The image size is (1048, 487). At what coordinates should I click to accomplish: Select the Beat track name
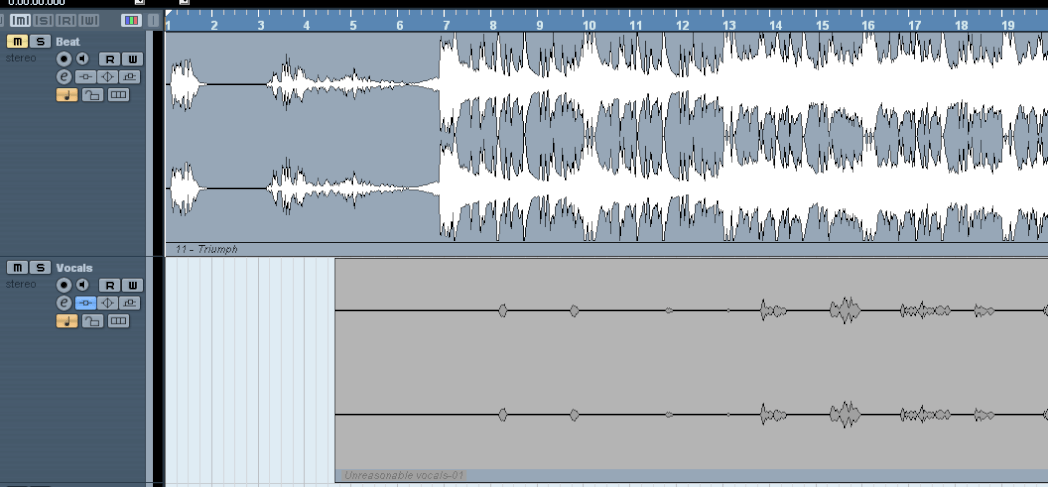point(68,41)
